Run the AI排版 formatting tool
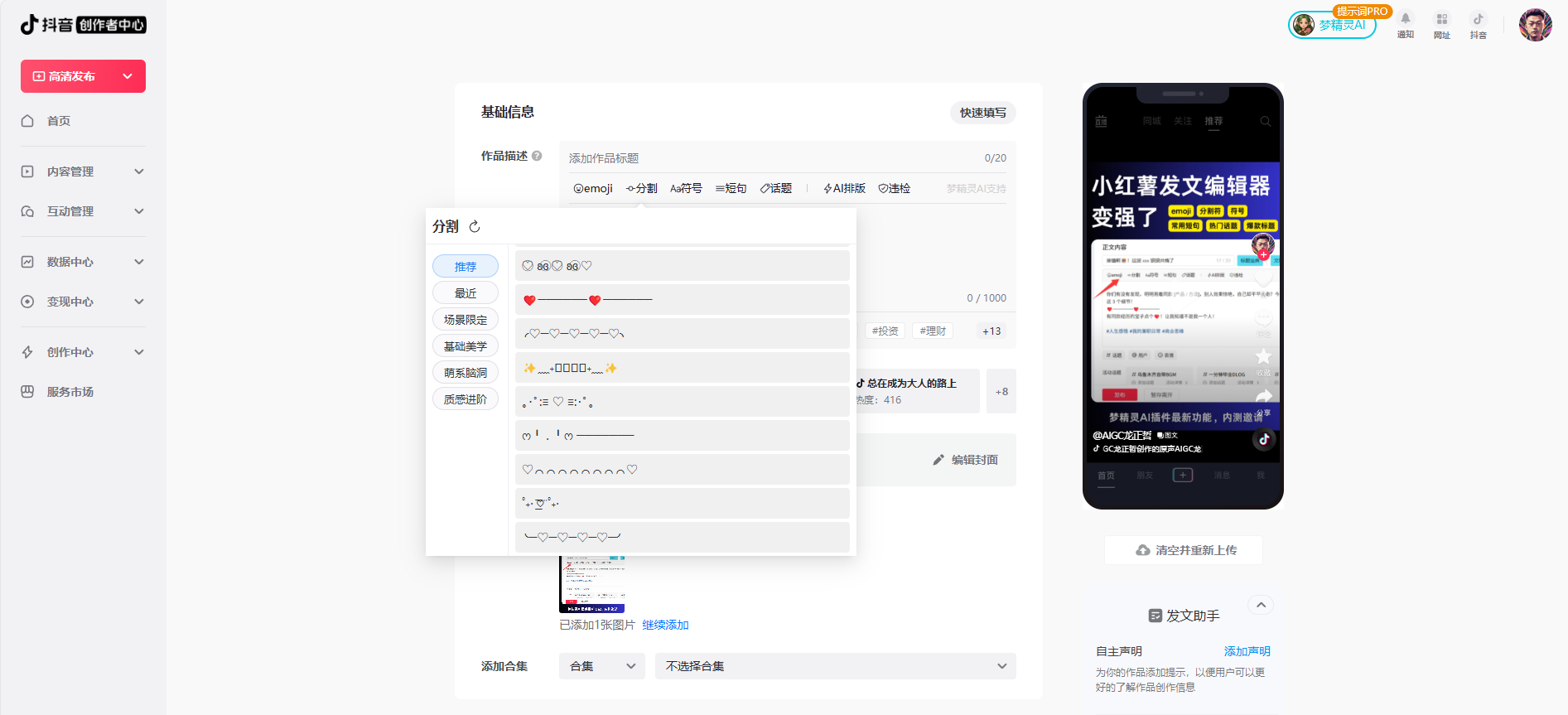This screenshot has height=715, width=1568. 845,189
